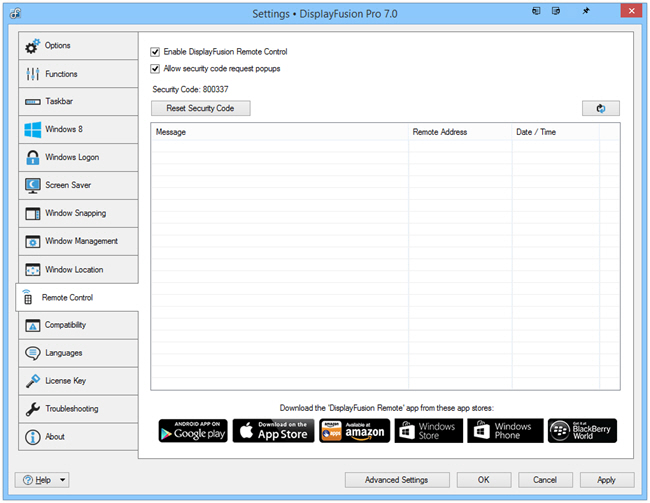Toggle Enable DisplayFusion Remote Control checkbox

point(155,52)
